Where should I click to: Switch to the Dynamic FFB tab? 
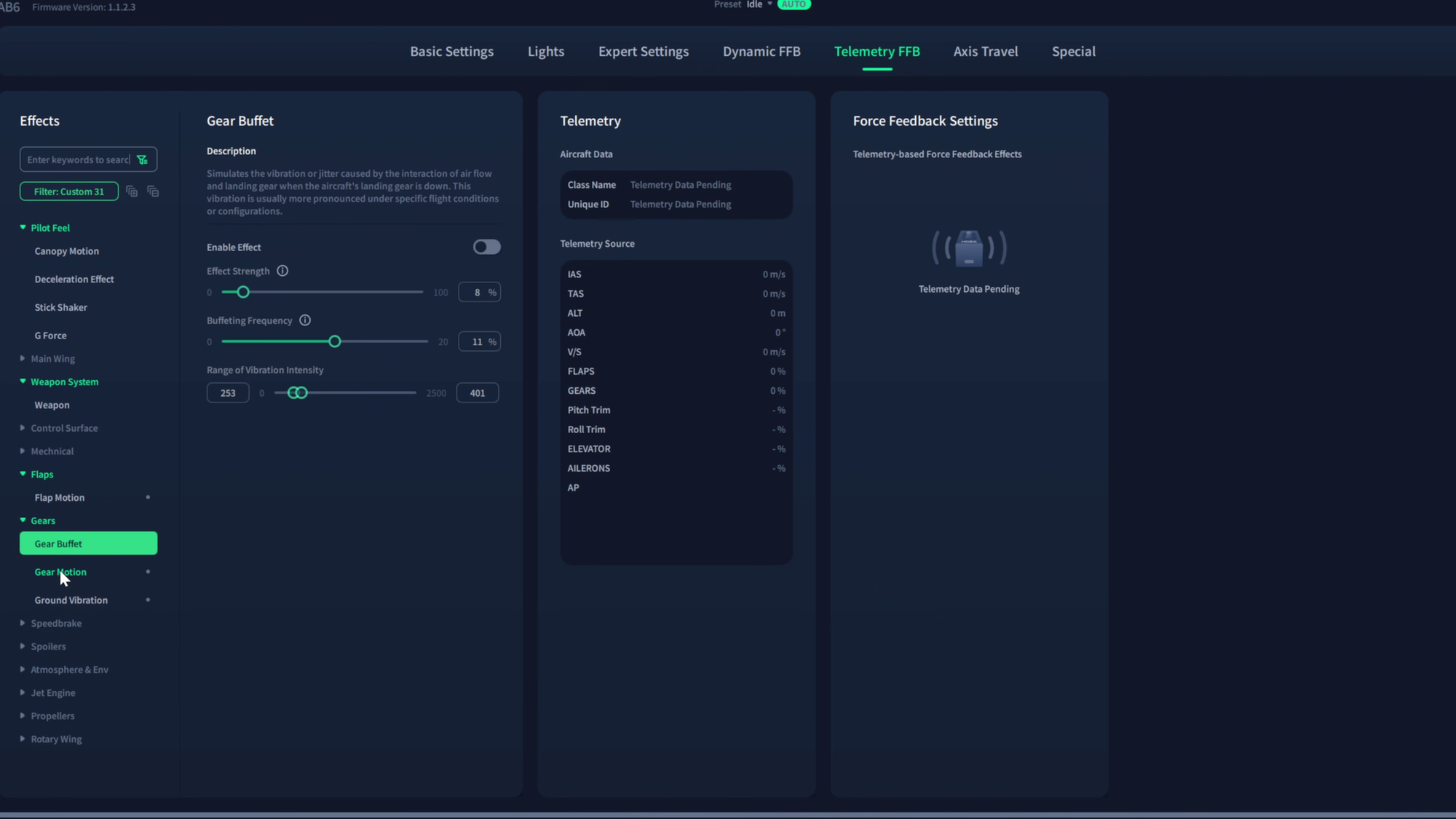(x=761, y=52)
